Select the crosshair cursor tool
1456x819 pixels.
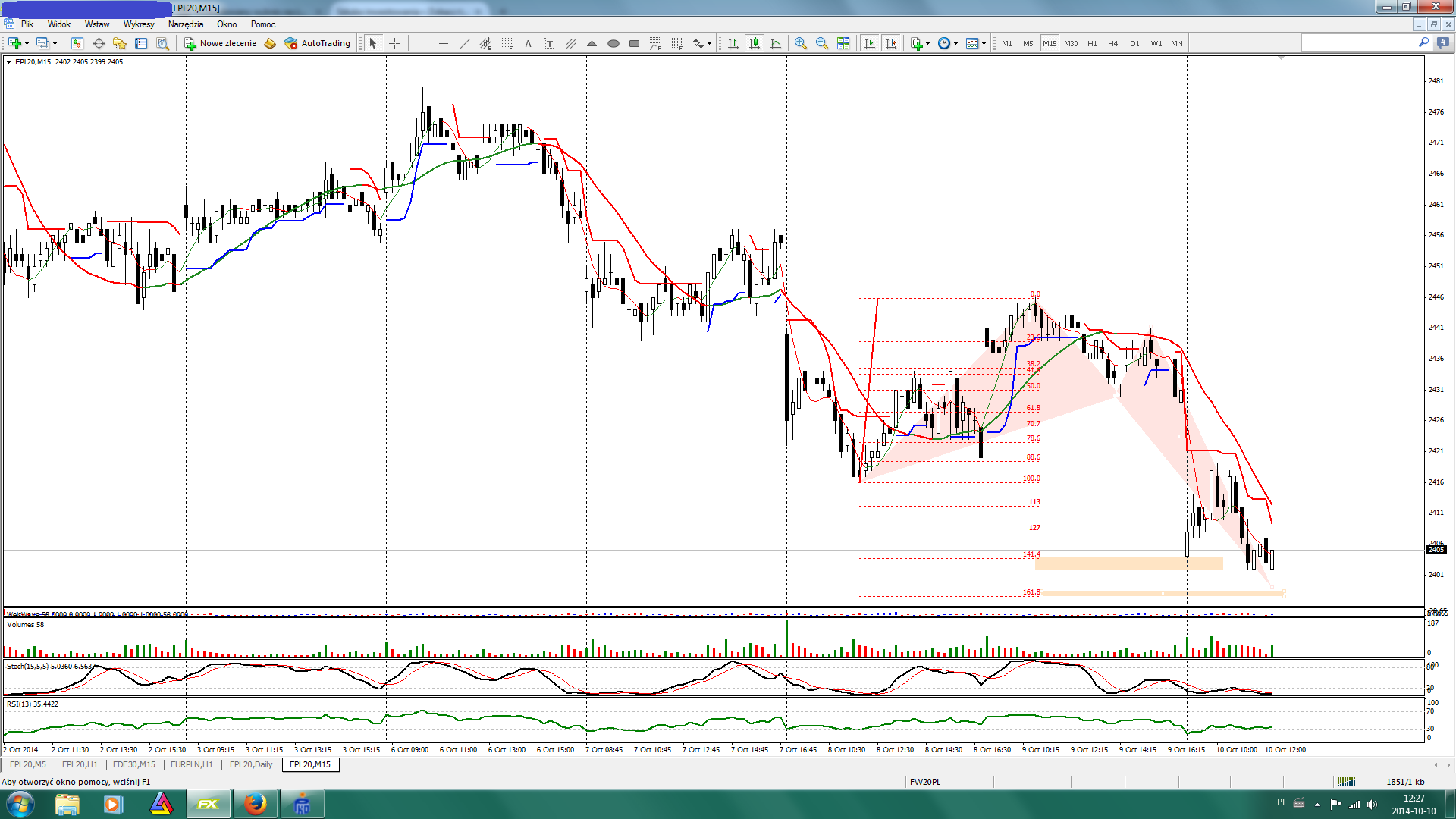(x=394, y=43)
